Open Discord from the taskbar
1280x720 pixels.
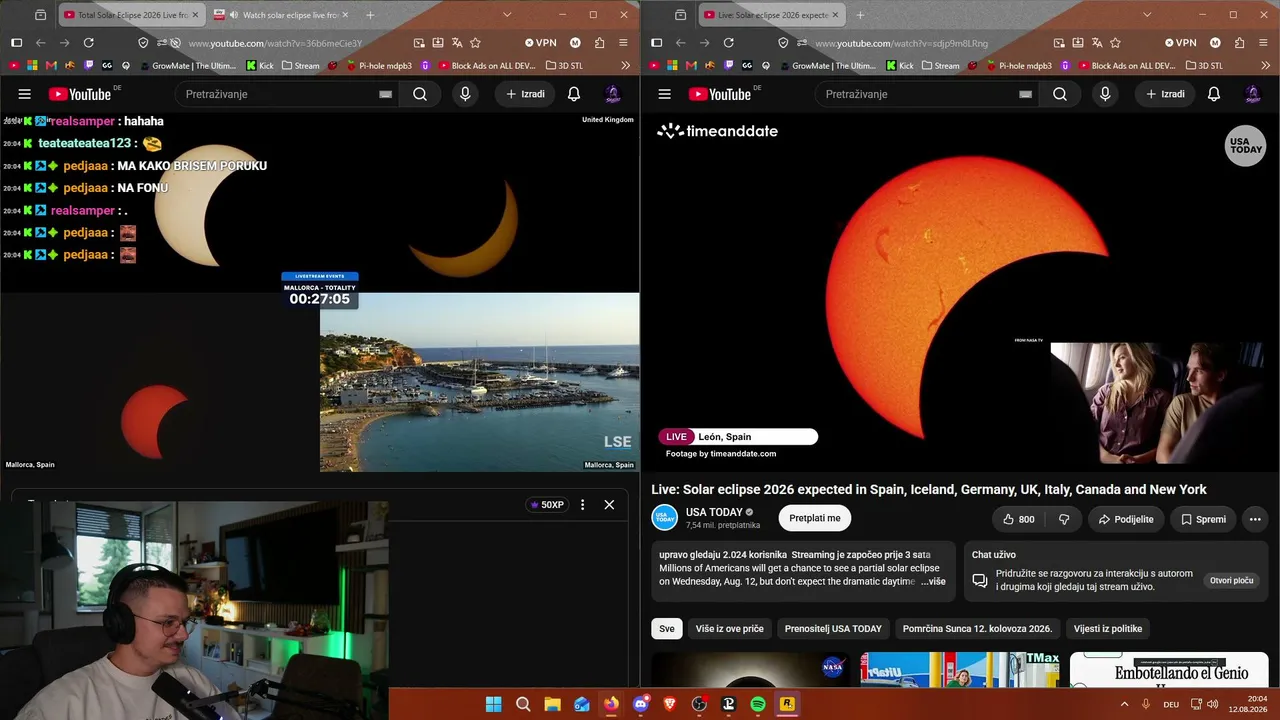coord(640,704)
